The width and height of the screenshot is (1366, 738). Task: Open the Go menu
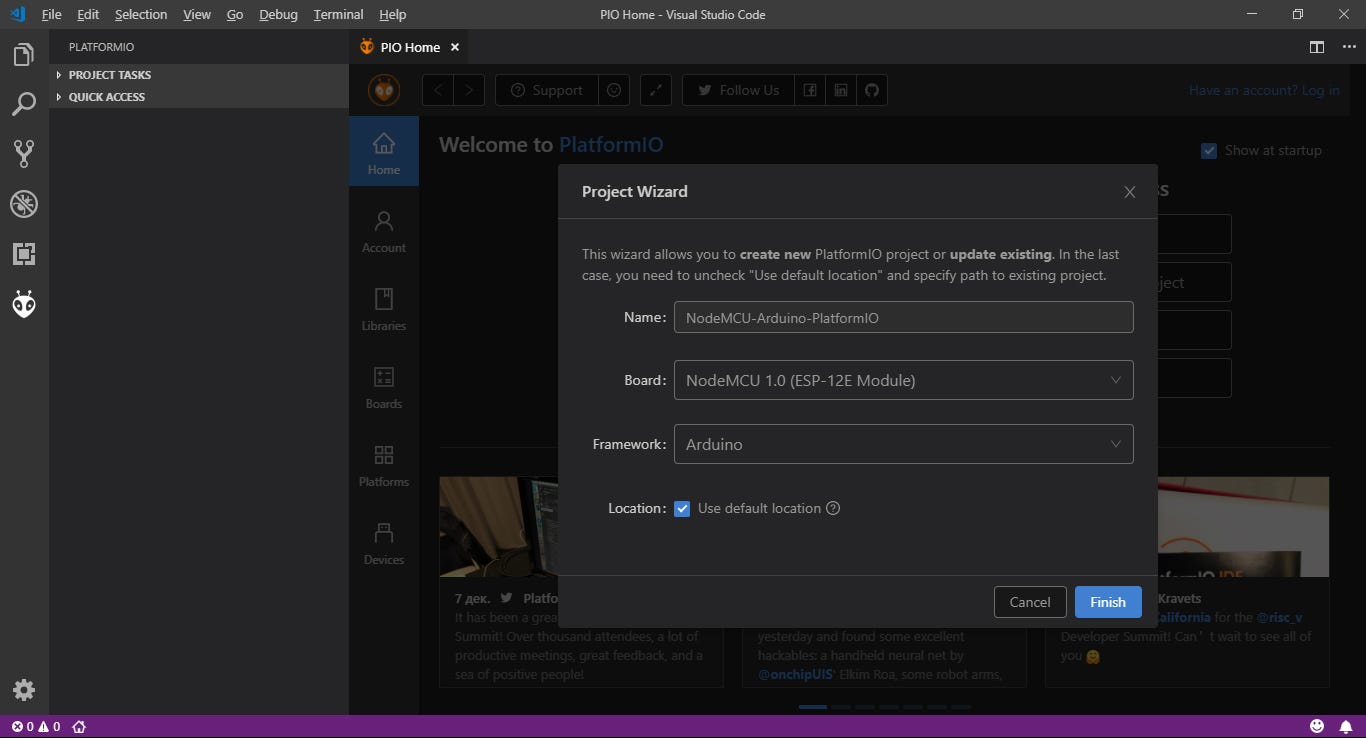point(235,14)
